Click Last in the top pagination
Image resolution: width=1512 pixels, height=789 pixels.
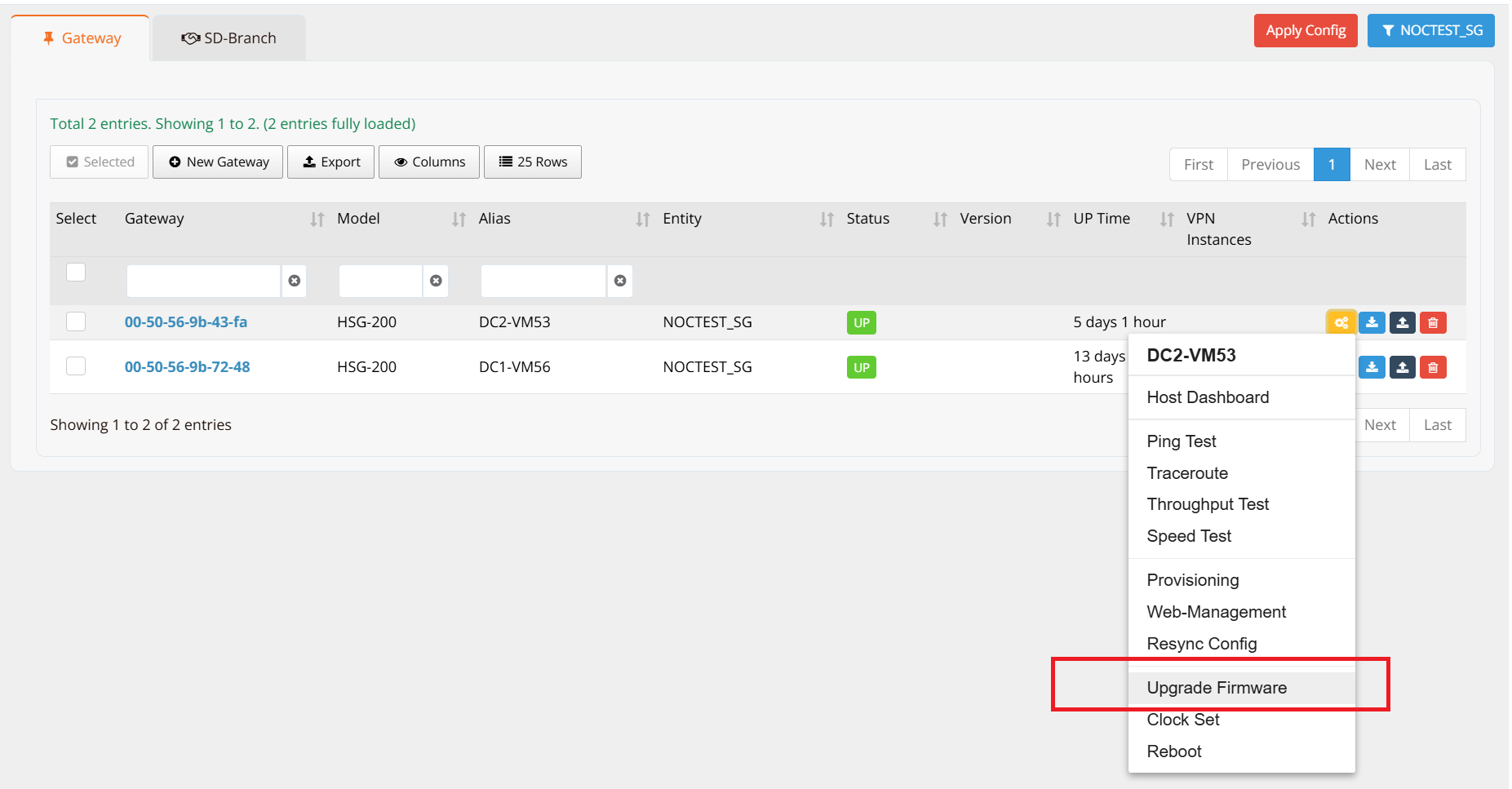click(x=1437, y=164)
